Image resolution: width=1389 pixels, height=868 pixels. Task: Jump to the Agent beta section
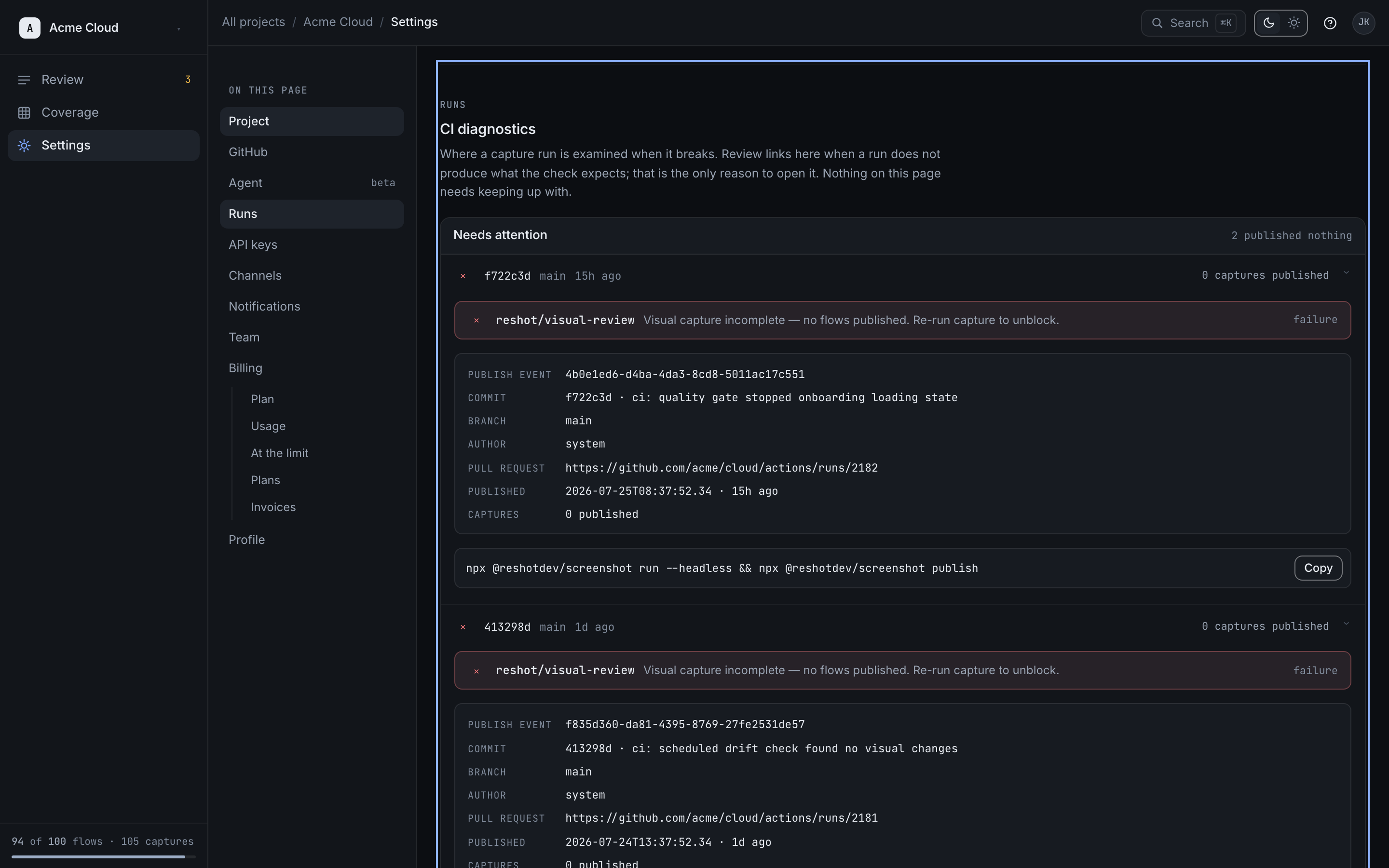(x=312, y=183)
